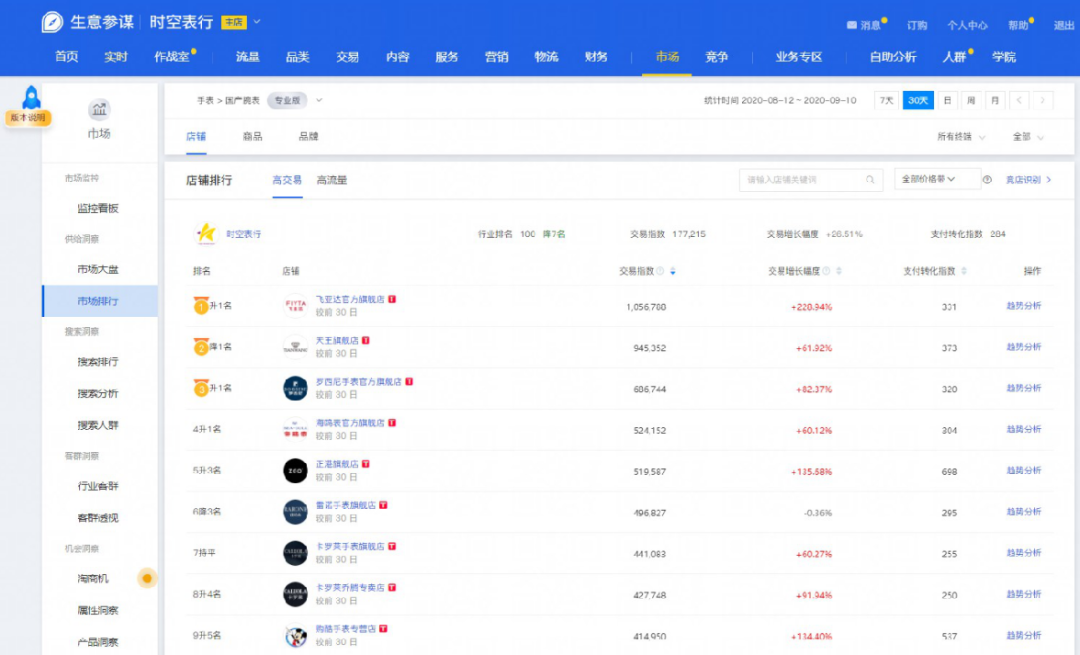
Task: Select the 店铺 tab
Action: [196, 136]
